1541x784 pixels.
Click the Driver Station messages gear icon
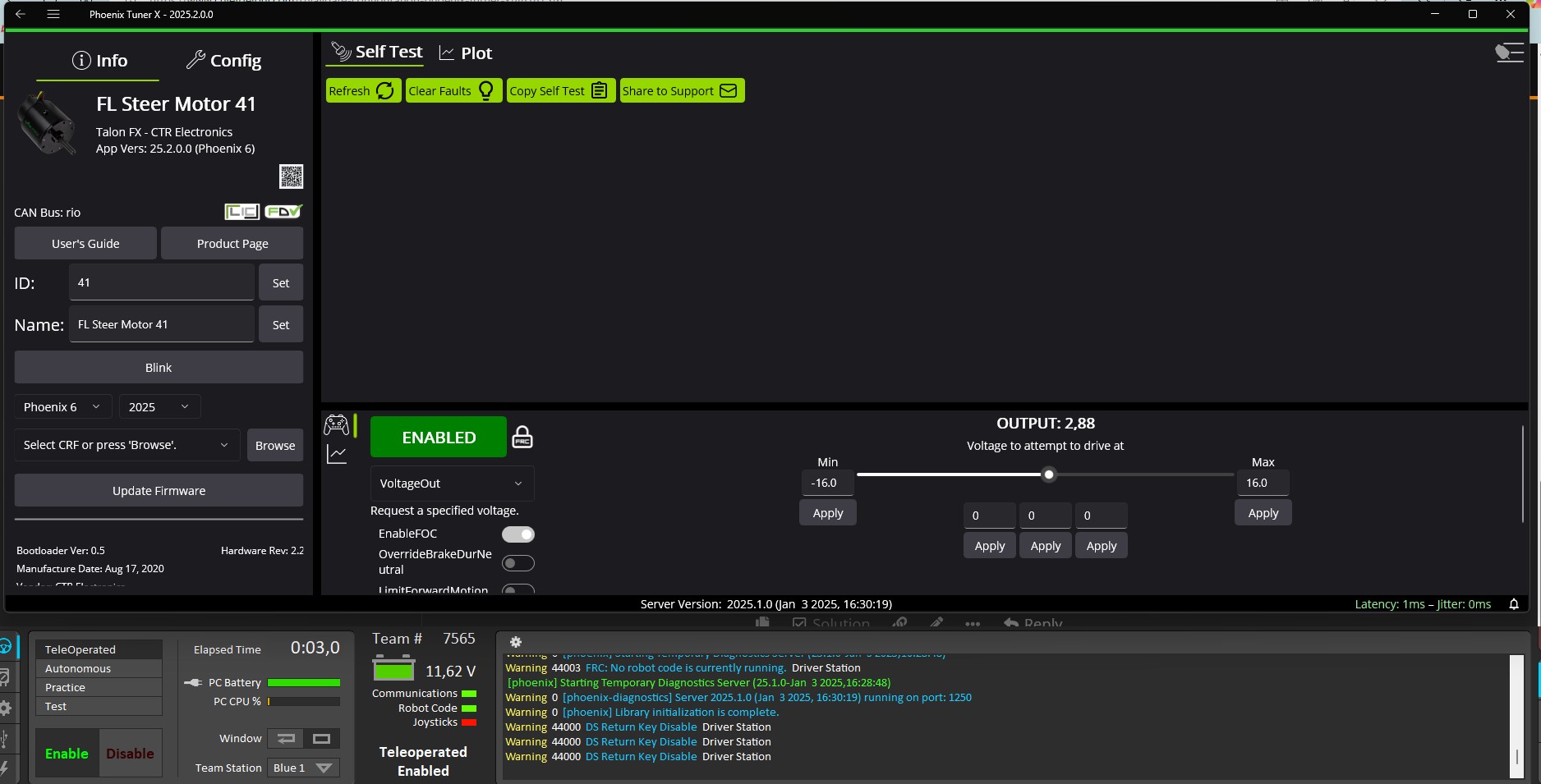[x=516, y=642]
